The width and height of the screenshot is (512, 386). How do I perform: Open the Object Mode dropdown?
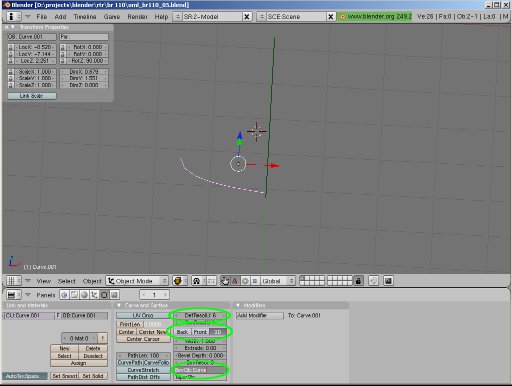(x=137, y=281)
